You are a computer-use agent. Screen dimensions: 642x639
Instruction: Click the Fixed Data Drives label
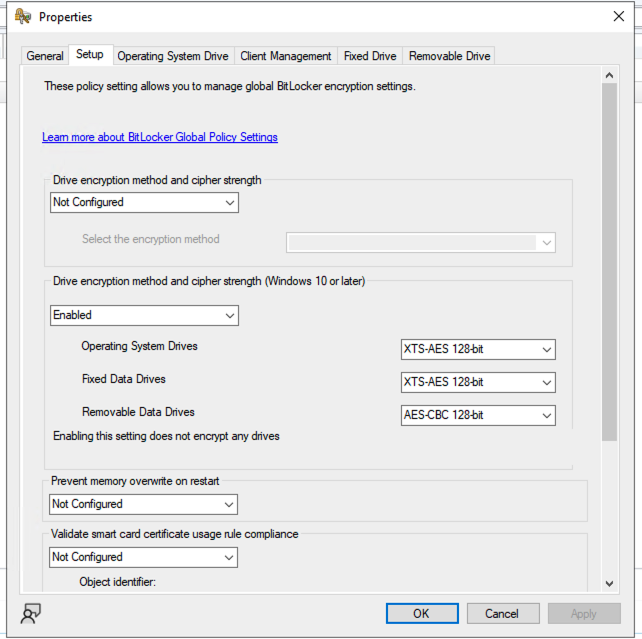point(124,379)
